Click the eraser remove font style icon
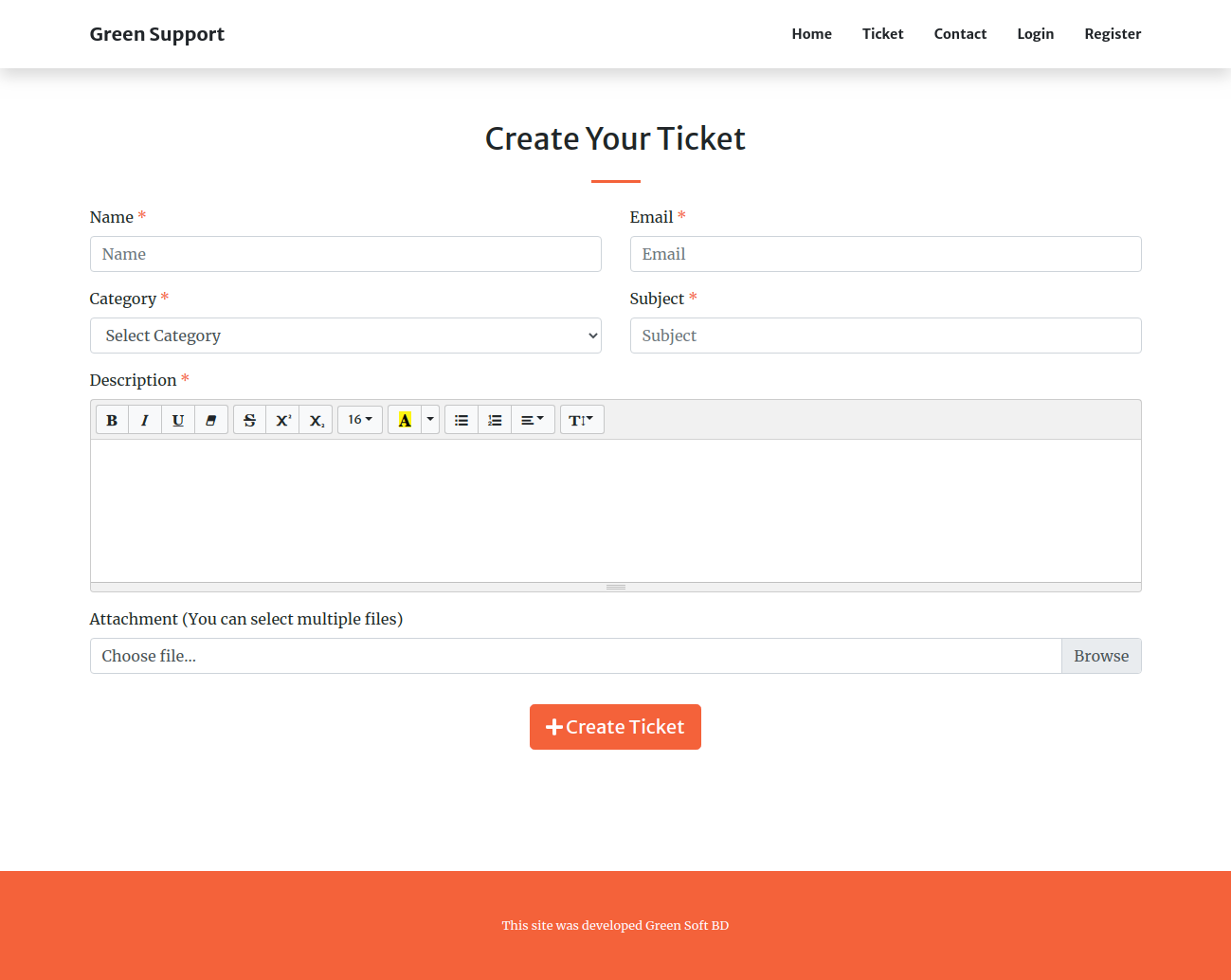 211,420
